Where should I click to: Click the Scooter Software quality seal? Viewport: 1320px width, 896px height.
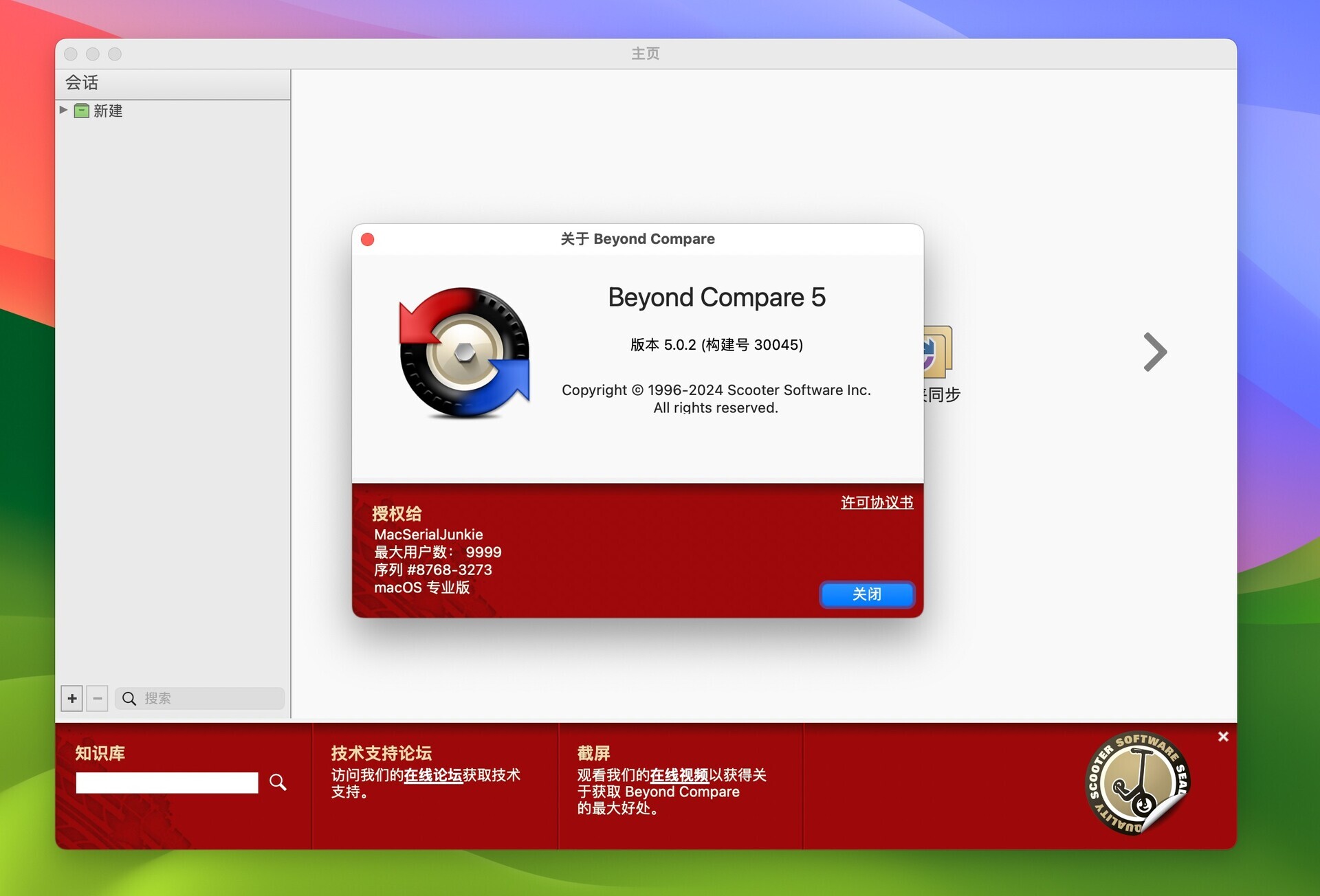(x=1138, y=783)
